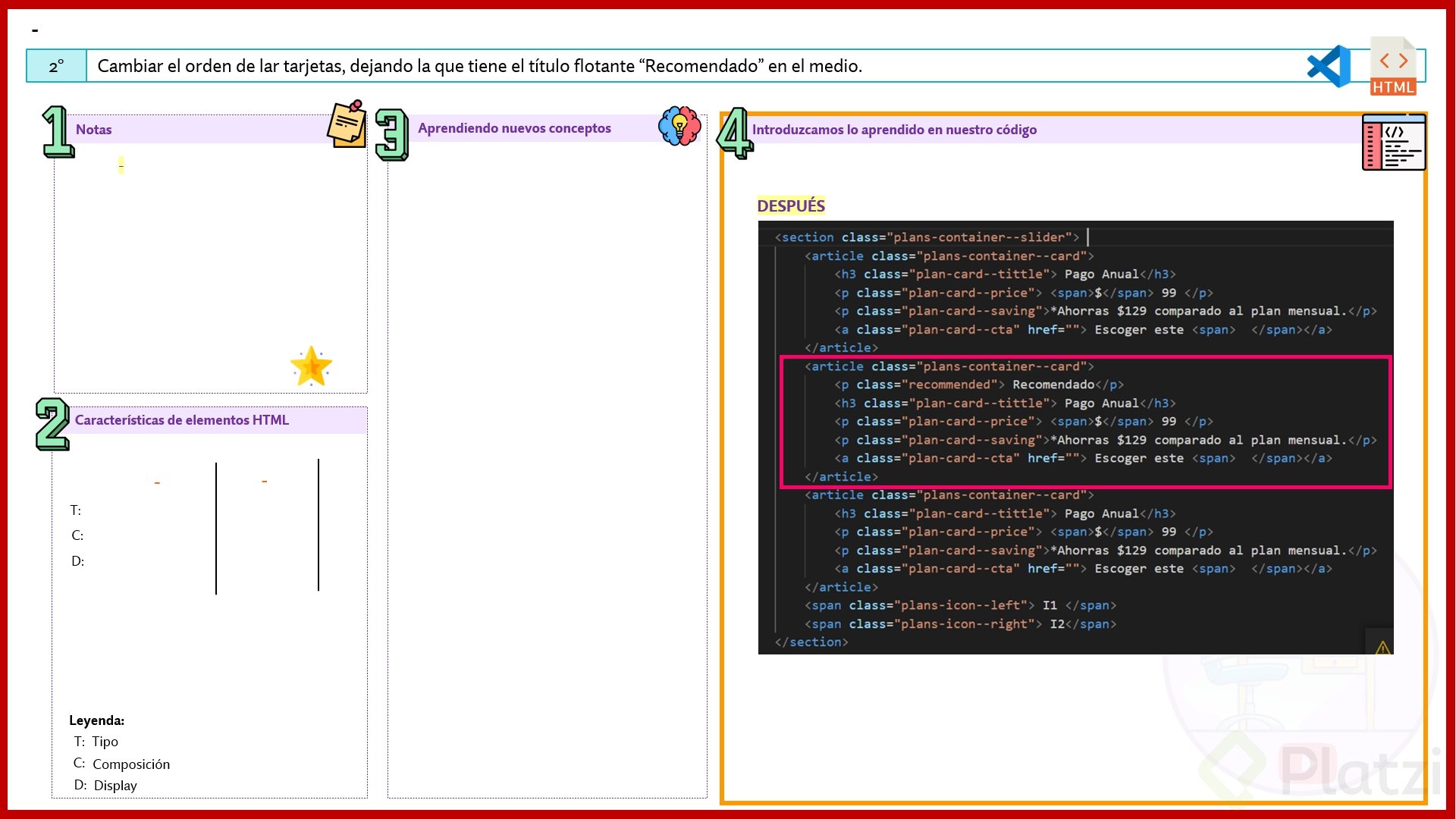Image resolution: width=1456 pixels, height=819 pixels.
Task: Click the green number 2 graphic
Action: [x=52, y=424]
